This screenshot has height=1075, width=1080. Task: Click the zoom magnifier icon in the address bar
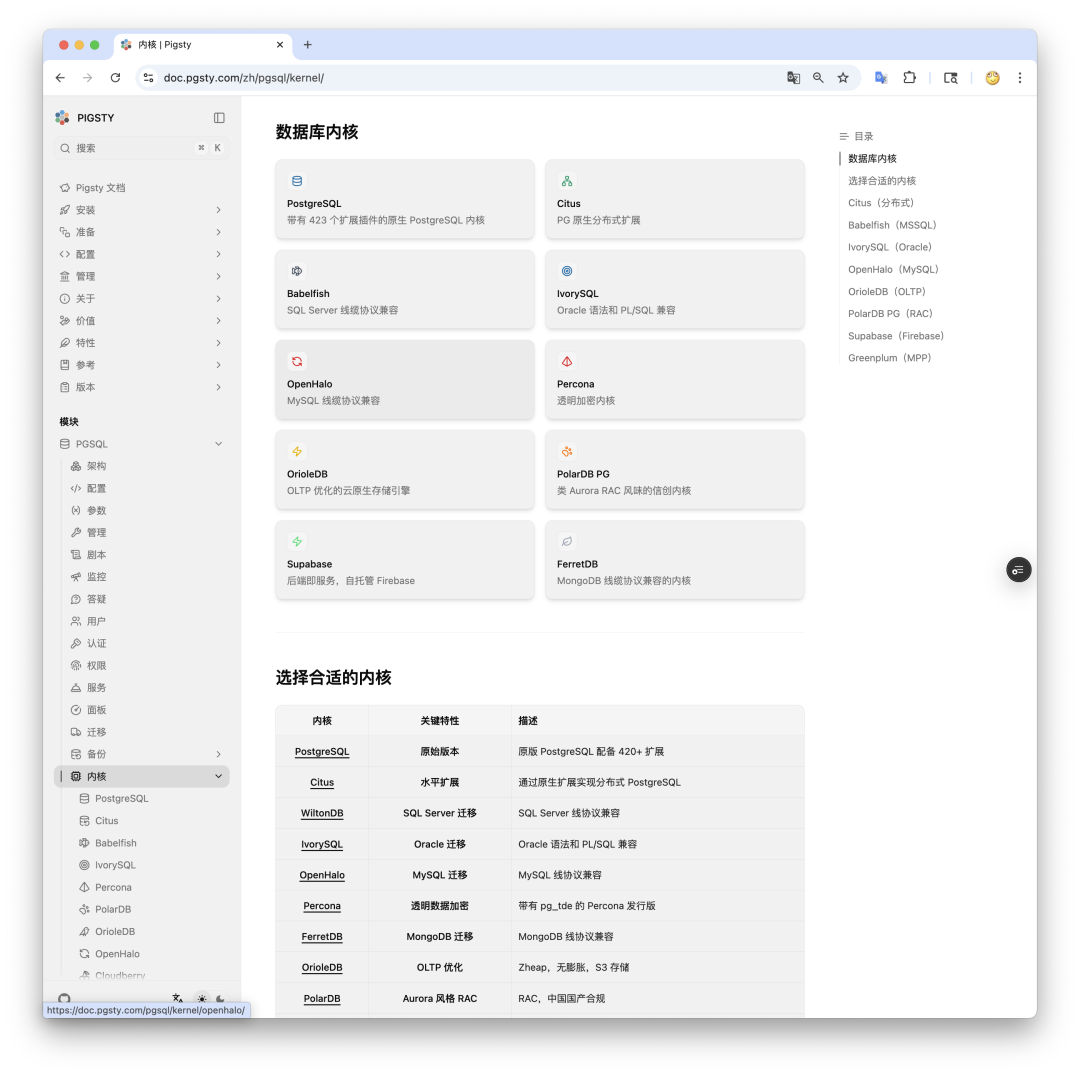tap(818, 78)
